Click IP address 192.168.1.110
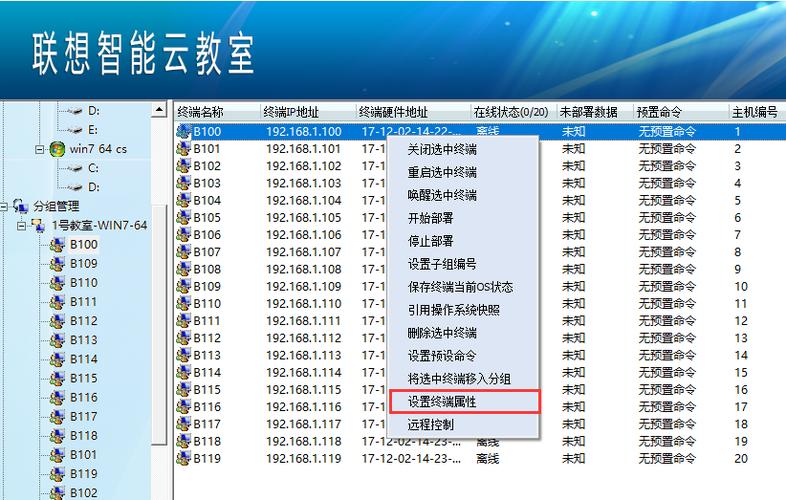The height and width of the screenshot is (500, 786). point(304,304)
